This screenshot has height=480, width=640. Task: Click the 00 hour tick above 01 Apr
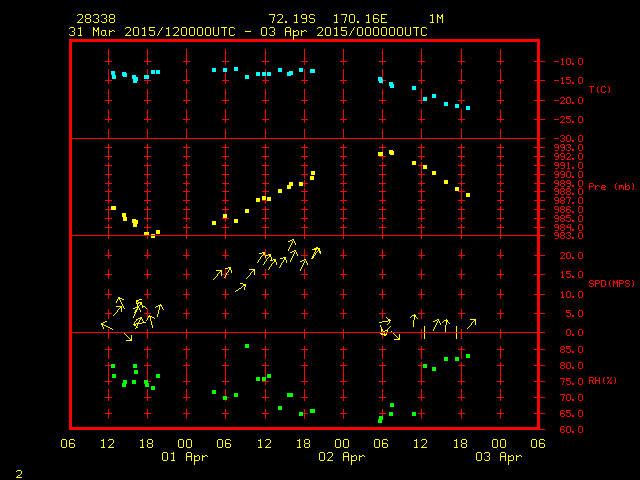[185, 443]
